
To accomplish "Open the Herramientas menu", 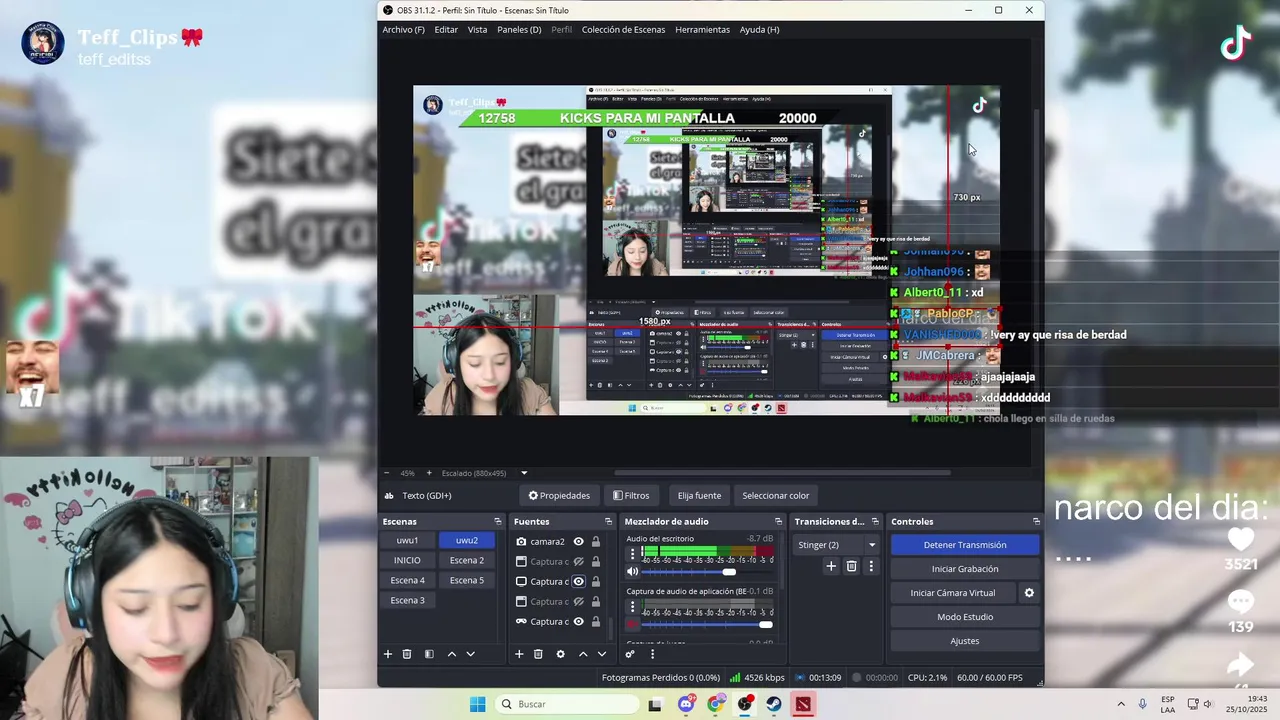I will (x=702, y=30).
